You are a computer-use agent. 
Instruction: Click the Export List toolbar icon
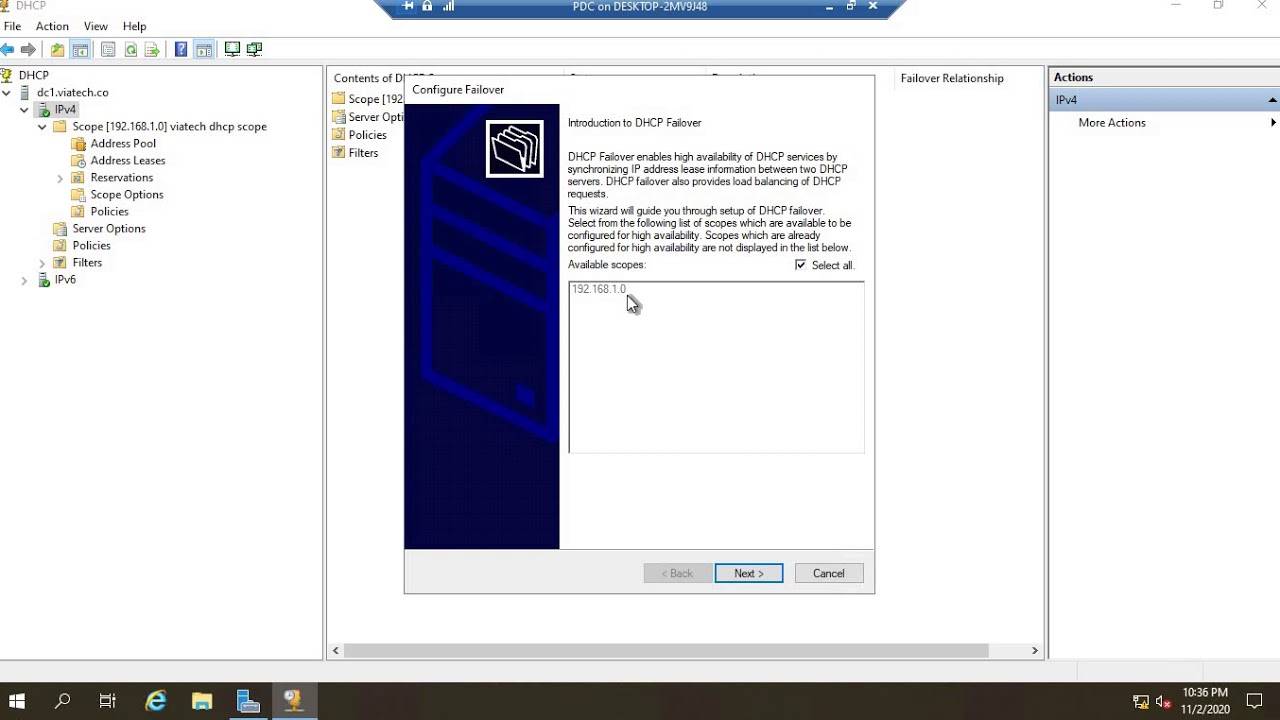(x=153, y=49)
